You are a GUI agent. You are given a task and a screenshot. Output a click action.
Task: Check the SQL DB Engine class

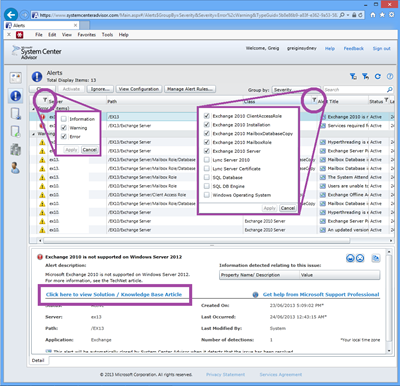click(x=207, y=186)
